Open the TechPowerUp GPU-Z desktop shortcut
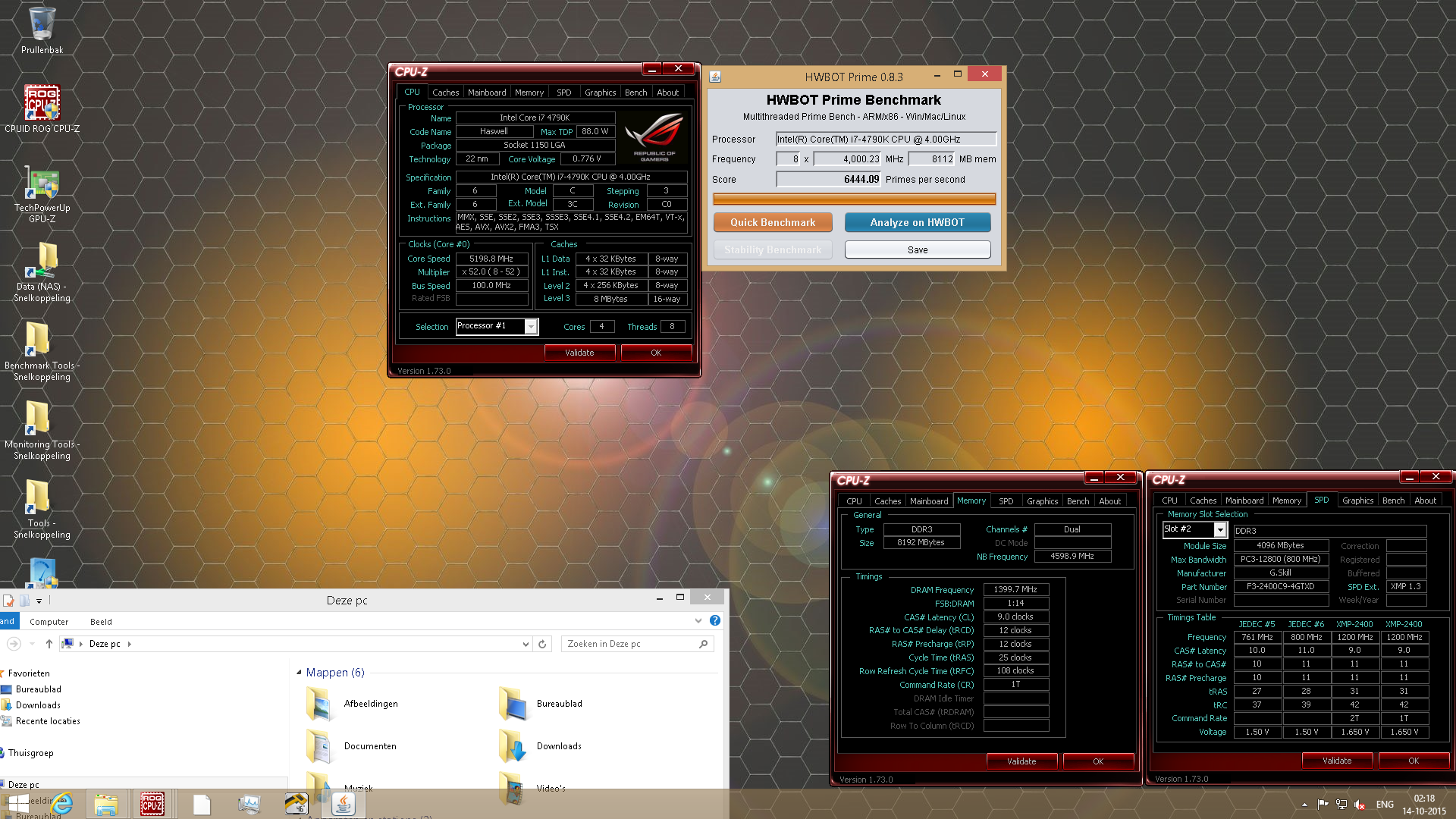This screenshot has height=819, width=1456. [x=42, y=194]
